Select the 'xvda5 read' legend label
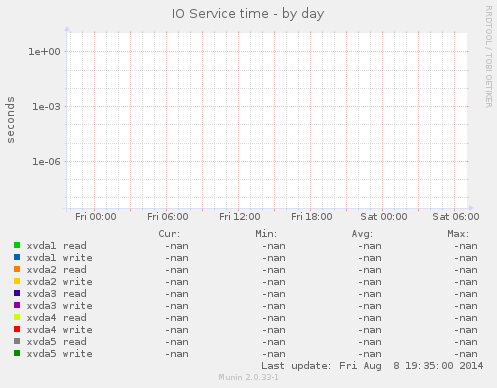Image resolution: width=497 pixels, height=388 pixels. [x=56, y=342]
